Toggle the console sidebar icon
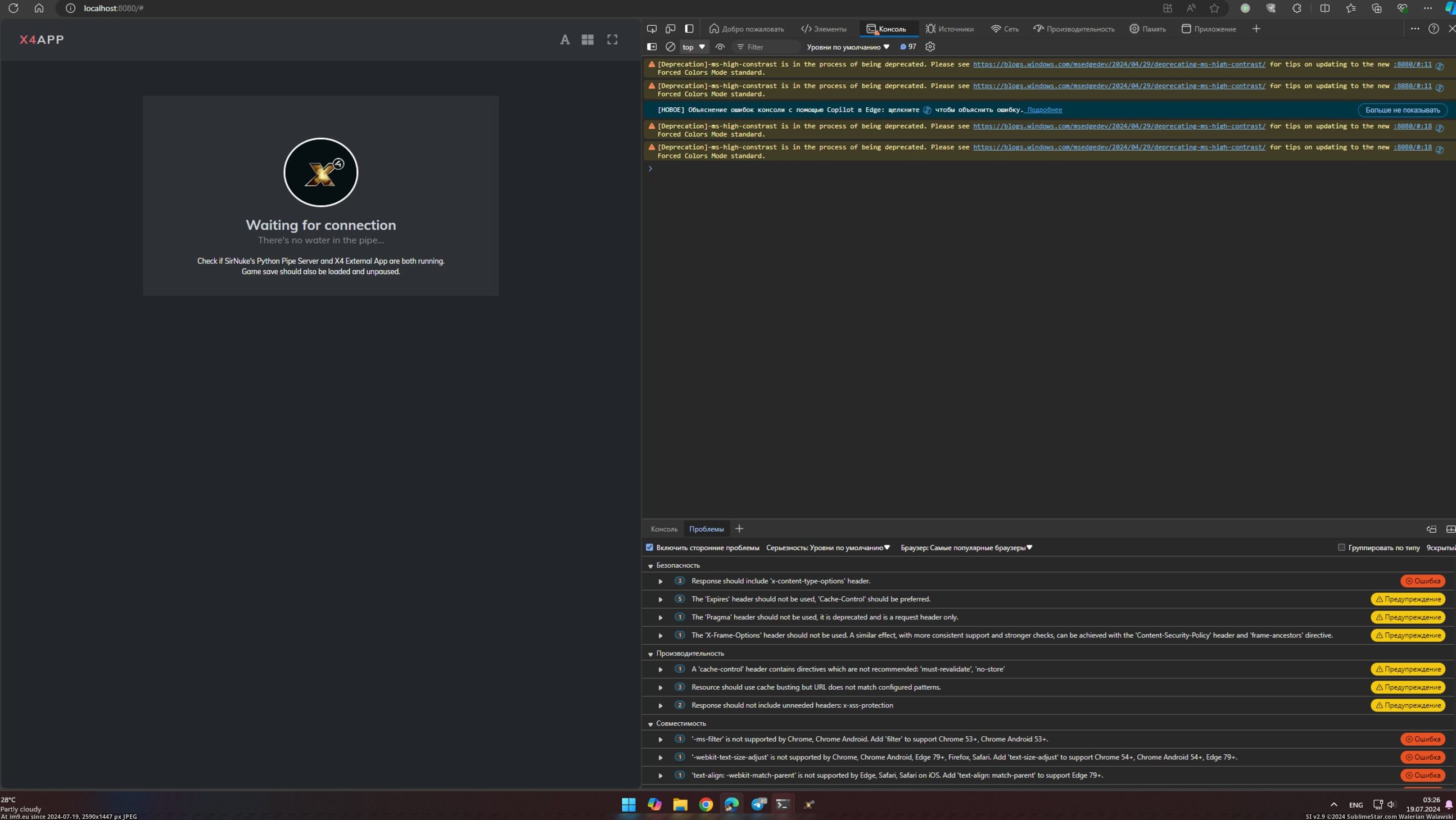 click(652, 47)
